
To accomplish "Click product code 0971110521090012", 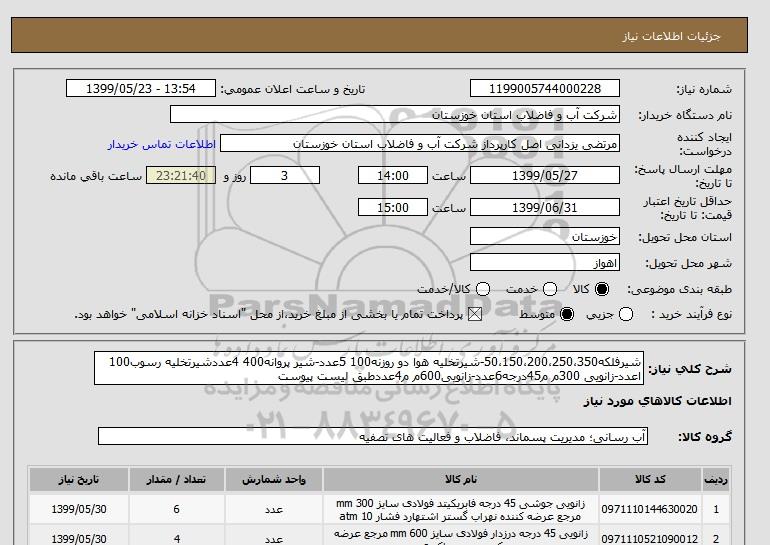I will coord(649,539).
